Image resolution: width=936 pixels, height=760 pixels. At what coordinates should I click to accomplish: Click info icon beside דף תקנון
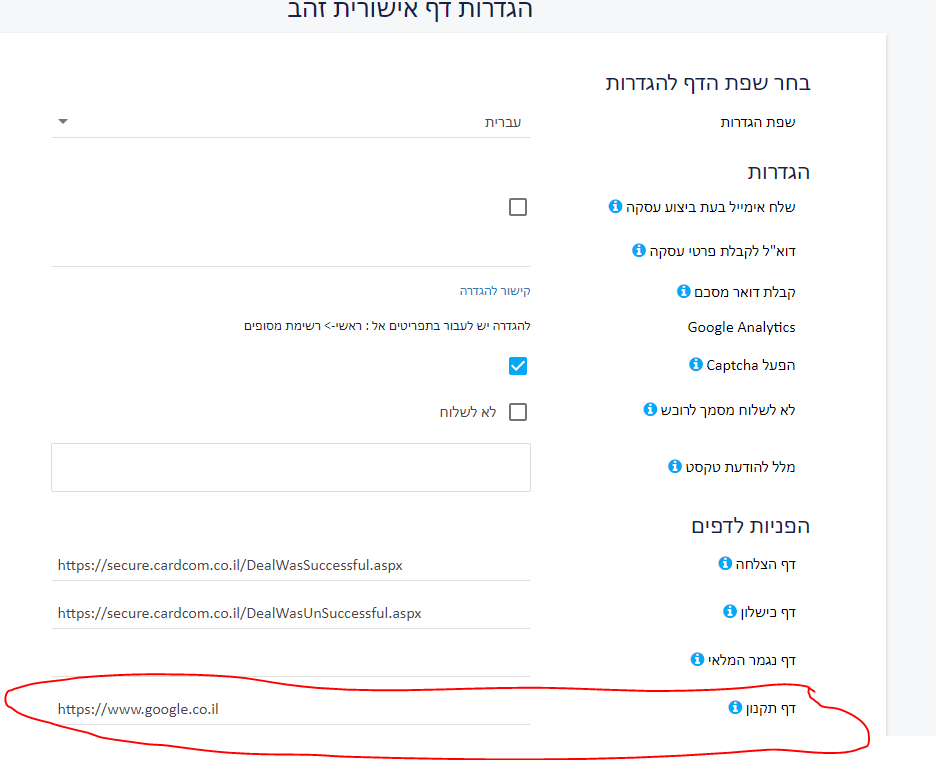tap(735, 707)
